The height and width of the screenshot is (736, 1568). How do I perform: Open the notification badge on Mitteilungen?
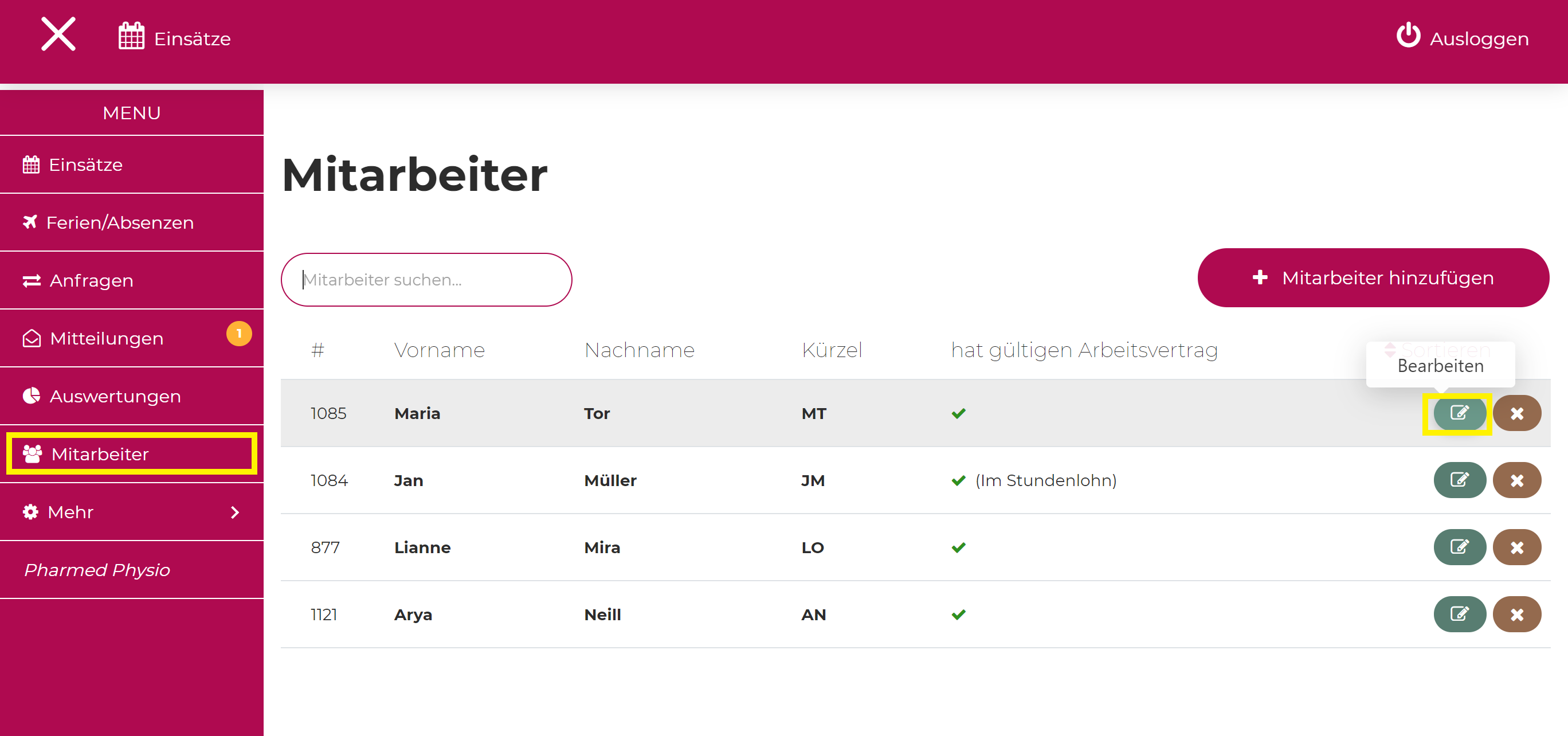(239, 334)
